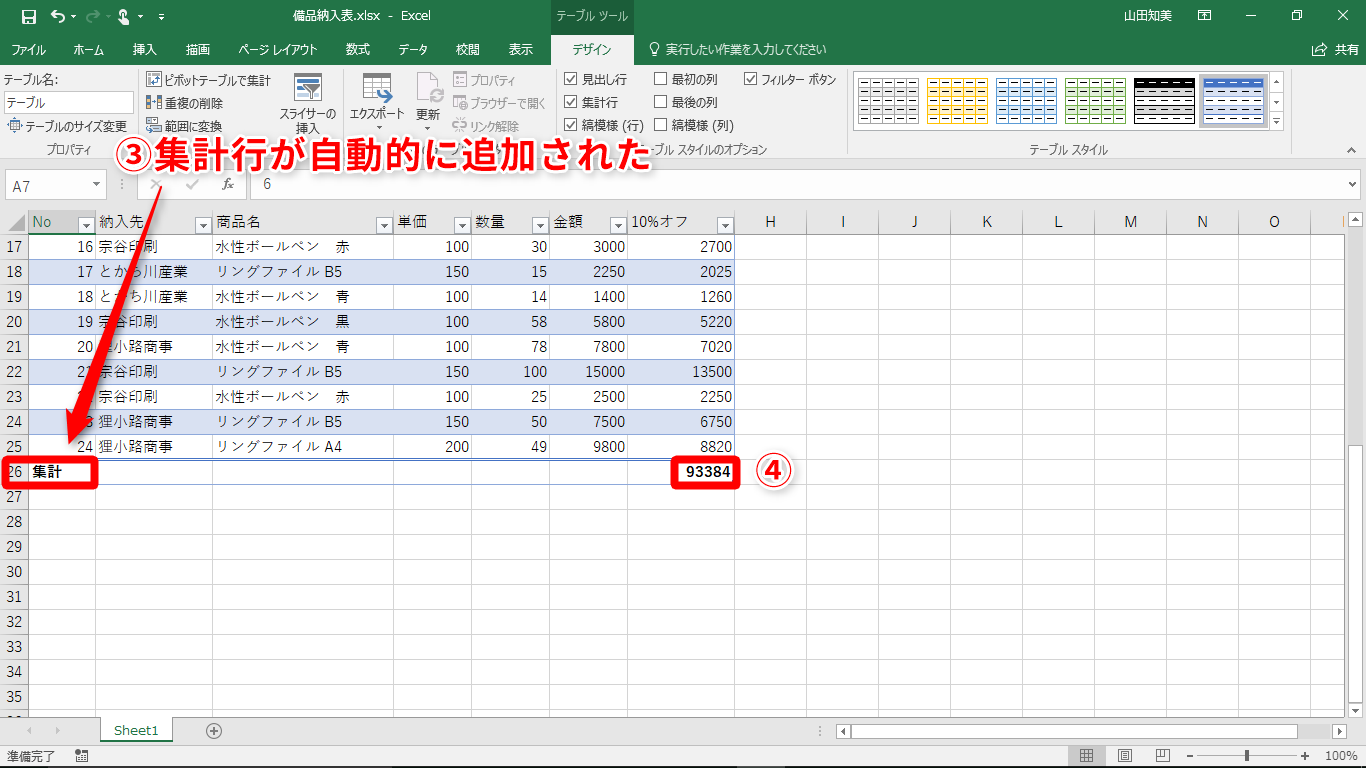The height and width of the screenshot is (768, 1366).
Task: Collapse the ribbon
Action: [x=1351, y=150]
